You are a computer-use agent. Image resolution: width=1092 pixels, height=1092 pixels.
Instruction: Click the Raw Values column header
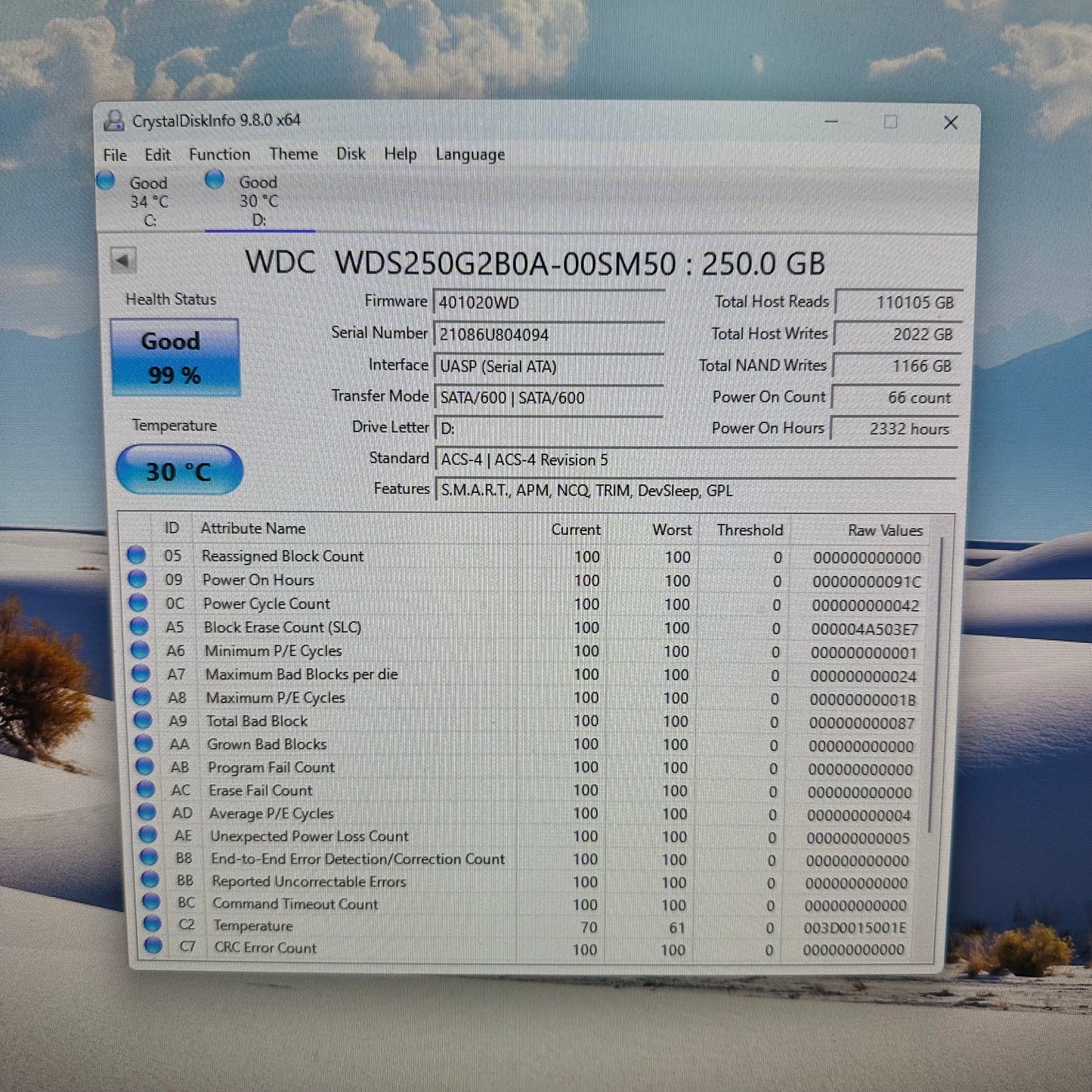click(x=885, y=531)
